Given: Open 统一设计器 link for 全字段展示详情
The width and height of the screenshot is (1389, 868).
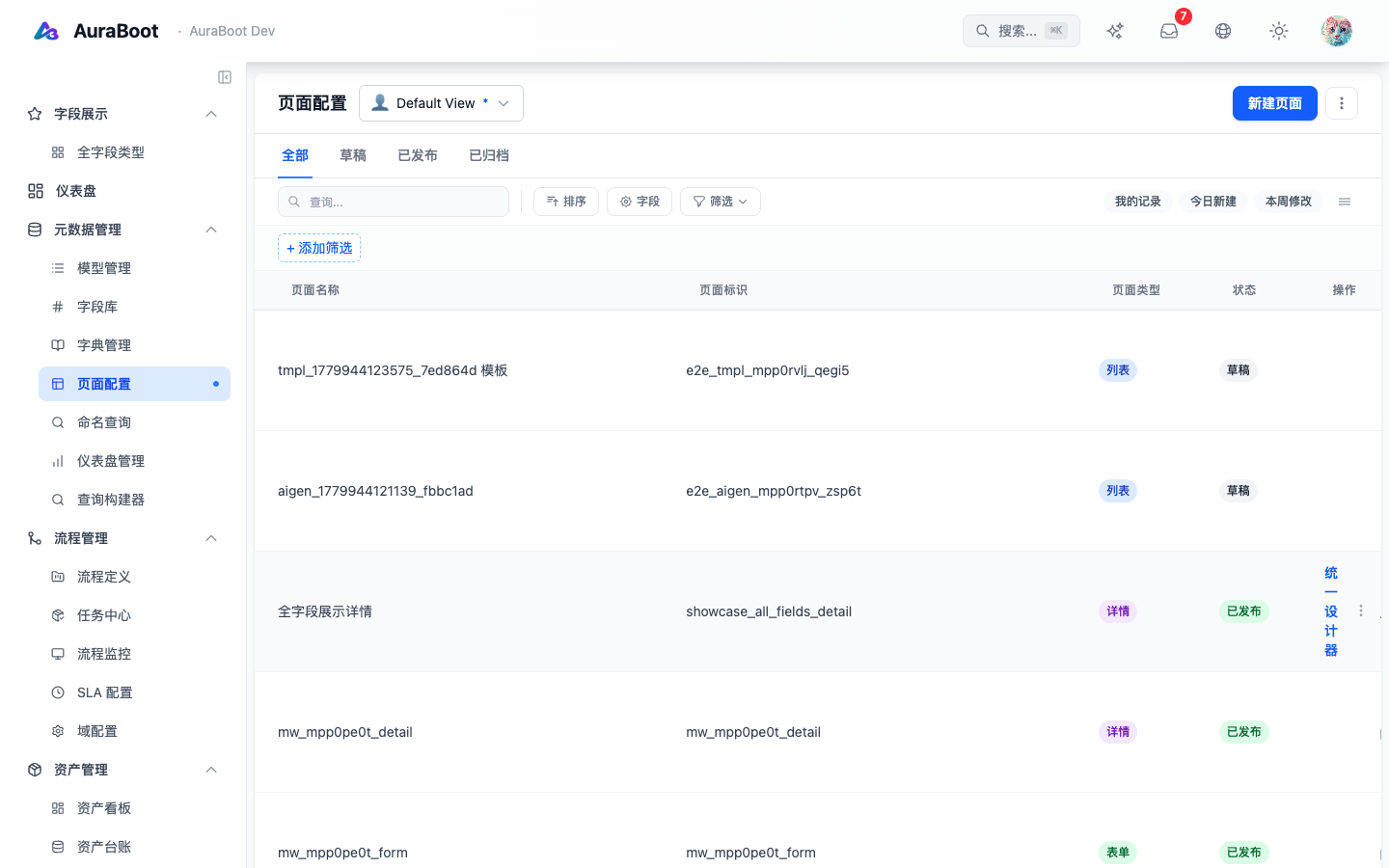Looking at the screenshot, I should coord(1331,611).
